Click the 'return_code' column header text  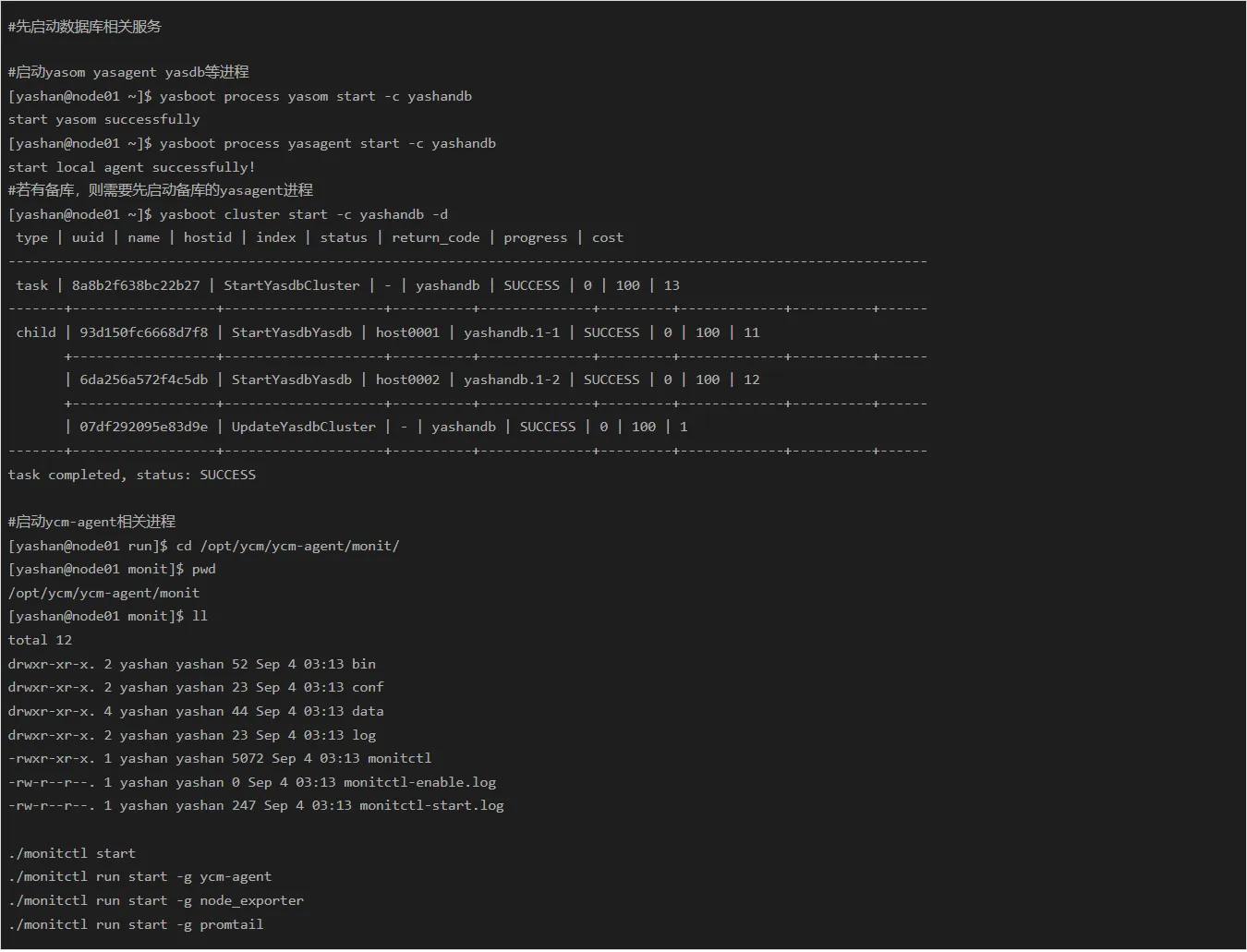[435, 237]
